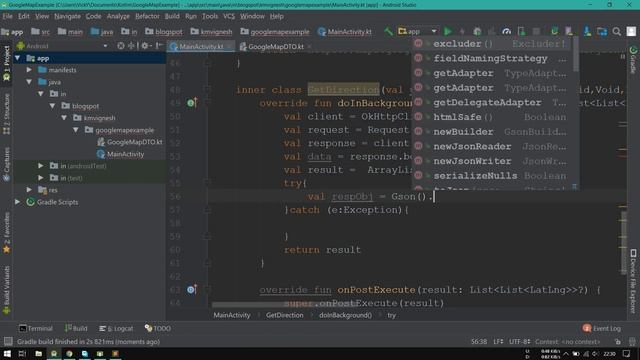Open Chrome from the taskbar
The width and height of the screenshot is (640, 360).
(x=69, y=353)
